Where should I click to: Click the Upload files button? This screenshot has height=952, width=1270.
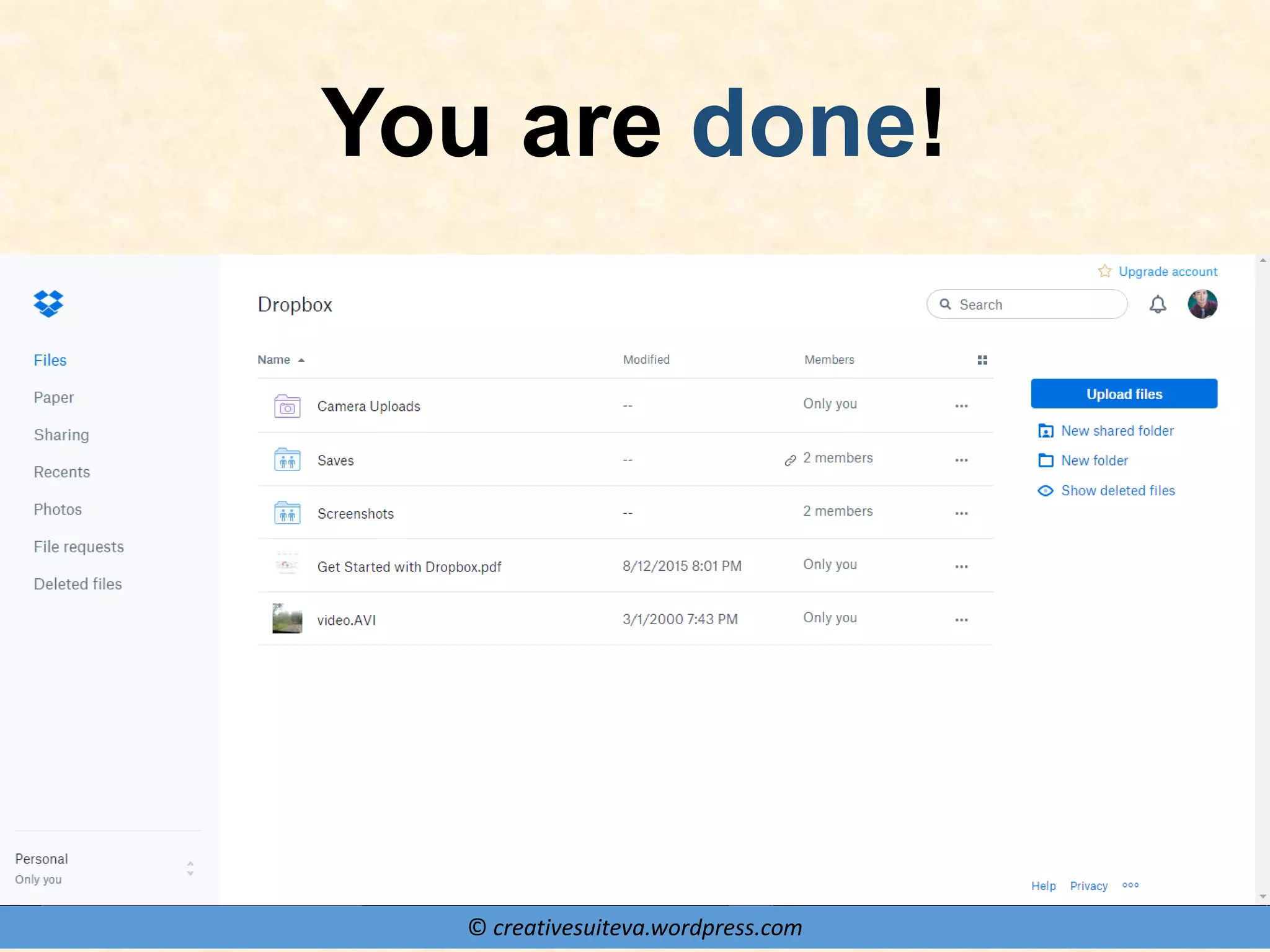1124,394
